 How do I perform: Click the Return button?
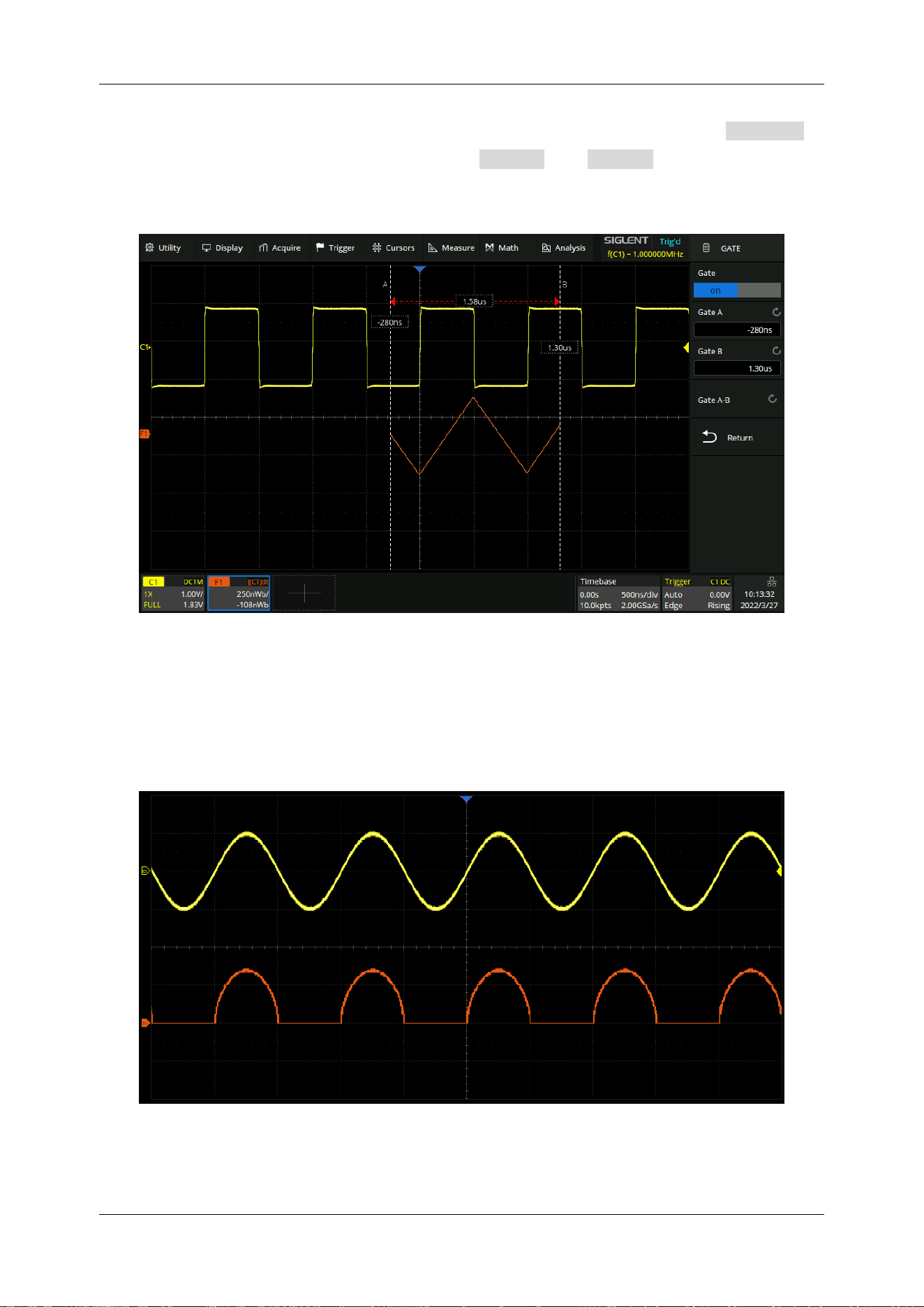click(x=737, y=437)
